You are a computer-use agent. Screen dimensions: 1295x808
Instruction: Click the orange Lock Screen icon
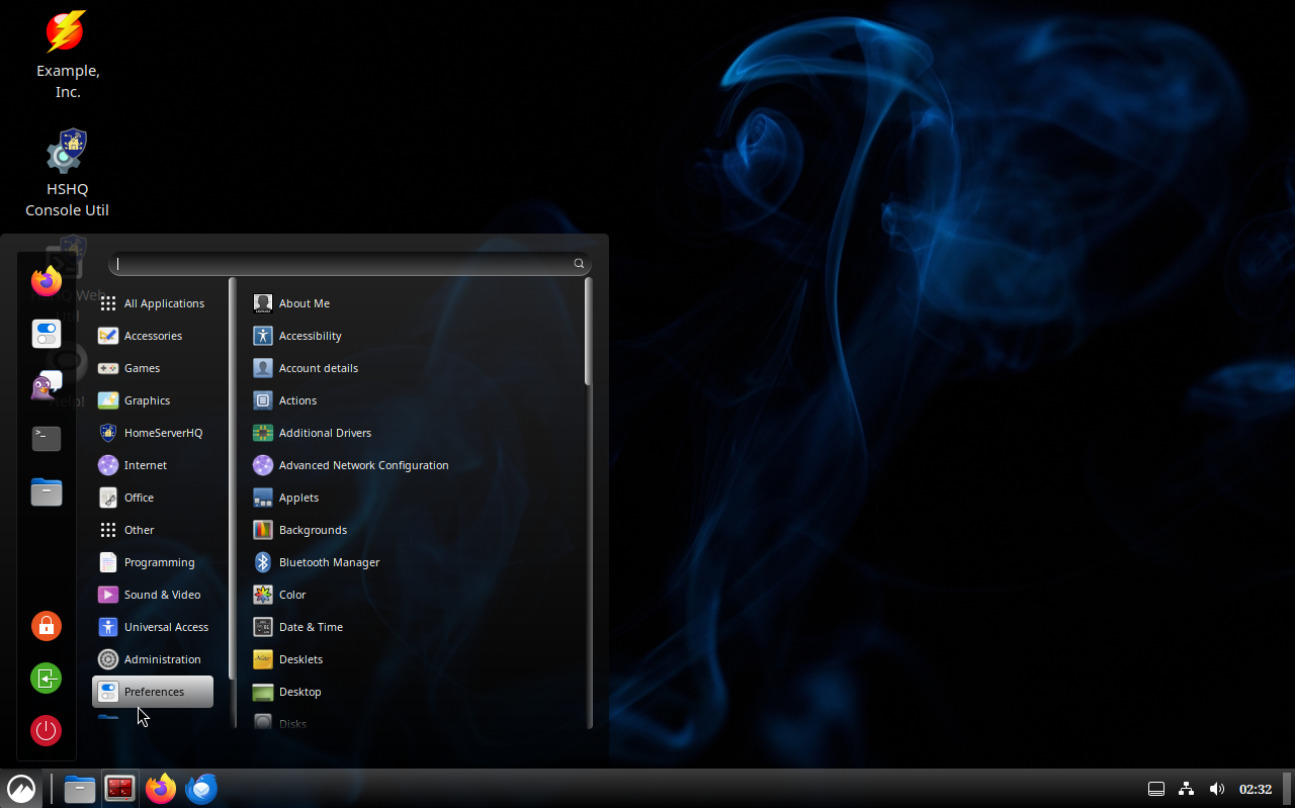click(x=46, y=626)
